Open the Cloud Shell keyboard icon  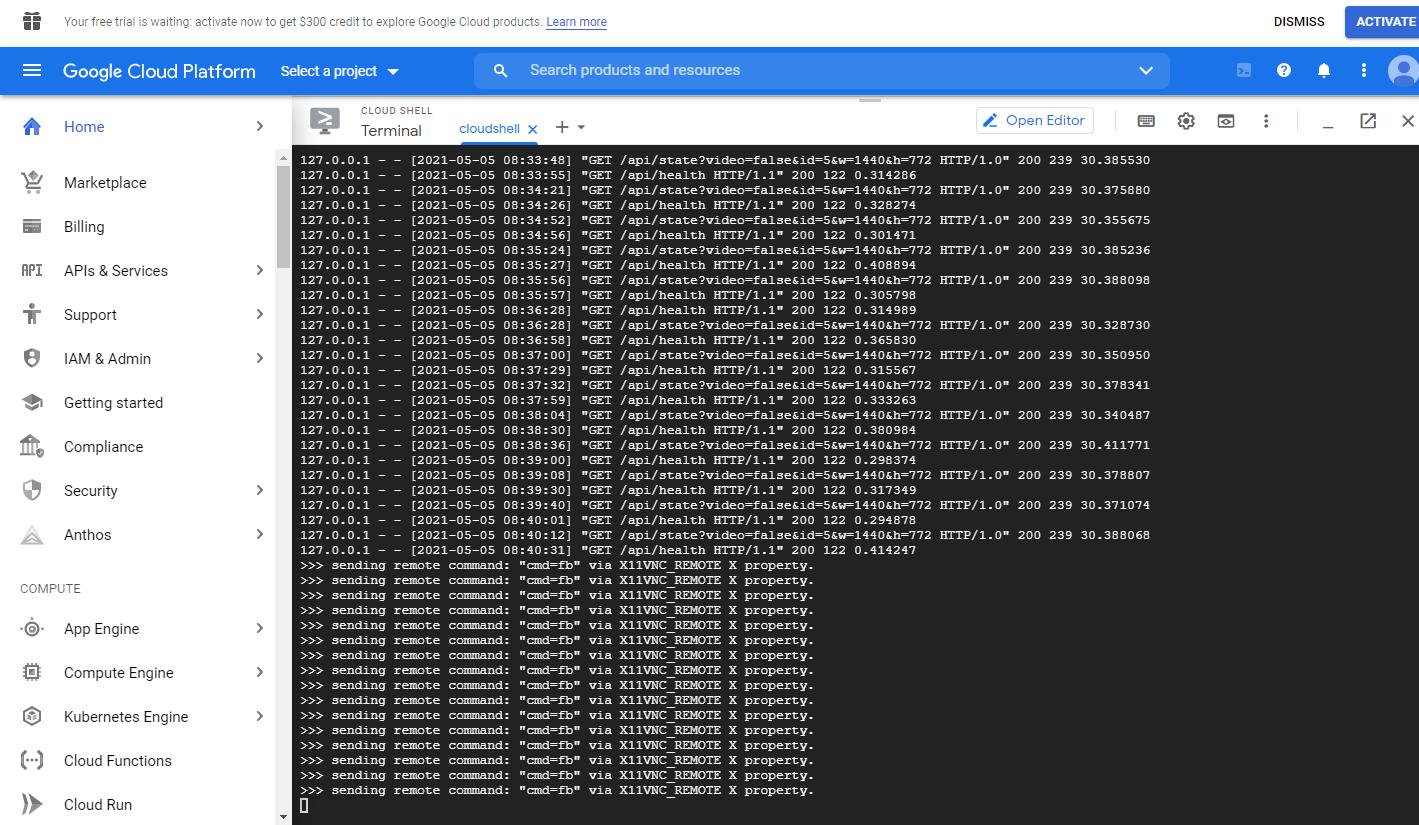point(1146,121)
